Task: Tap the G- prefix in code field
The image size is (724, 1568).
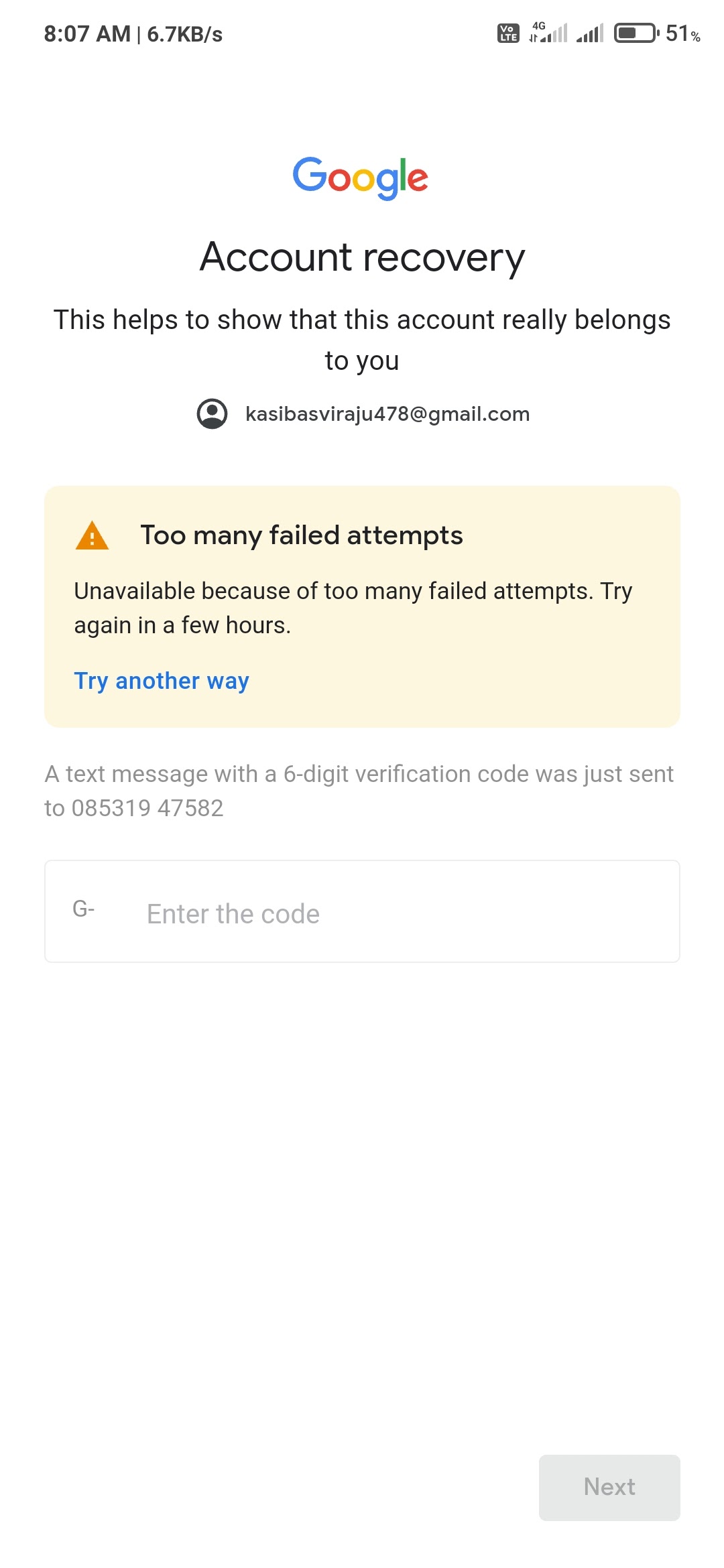Action: [84, 909]
